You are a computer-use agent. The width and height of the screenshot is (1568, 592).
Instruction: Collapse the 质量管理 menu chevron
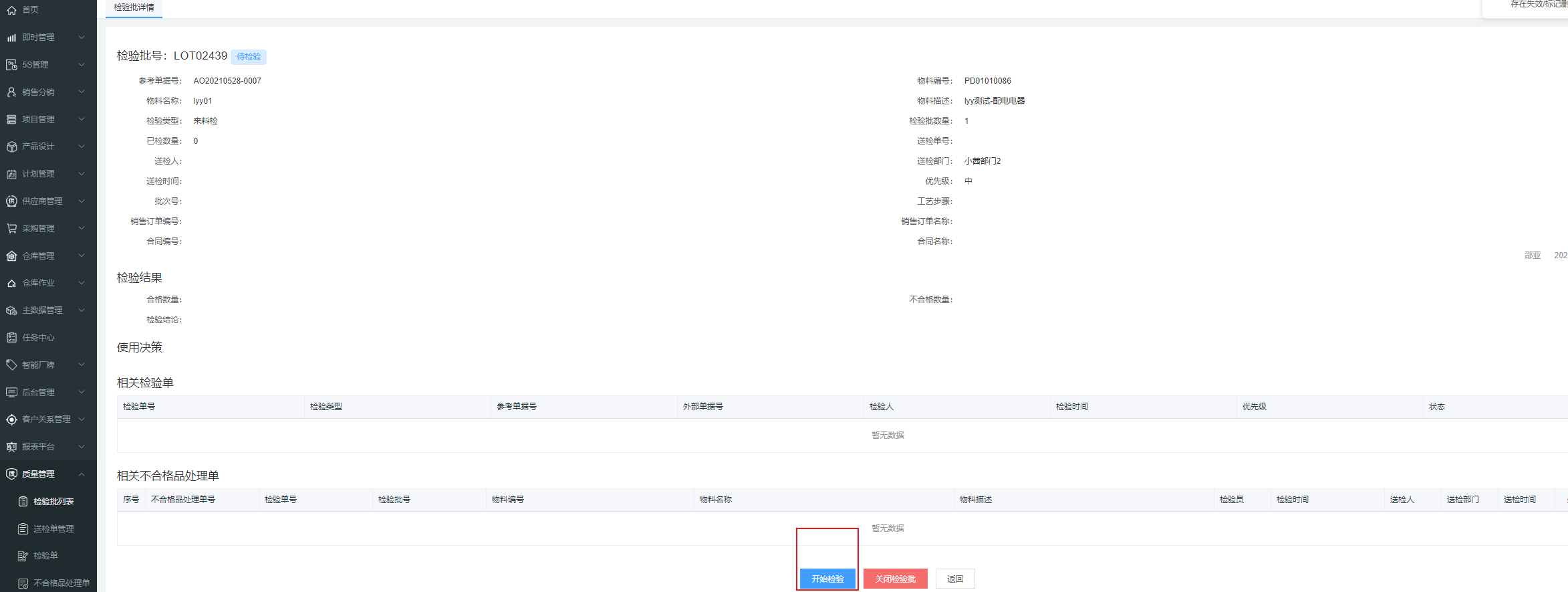pos(82,474)
